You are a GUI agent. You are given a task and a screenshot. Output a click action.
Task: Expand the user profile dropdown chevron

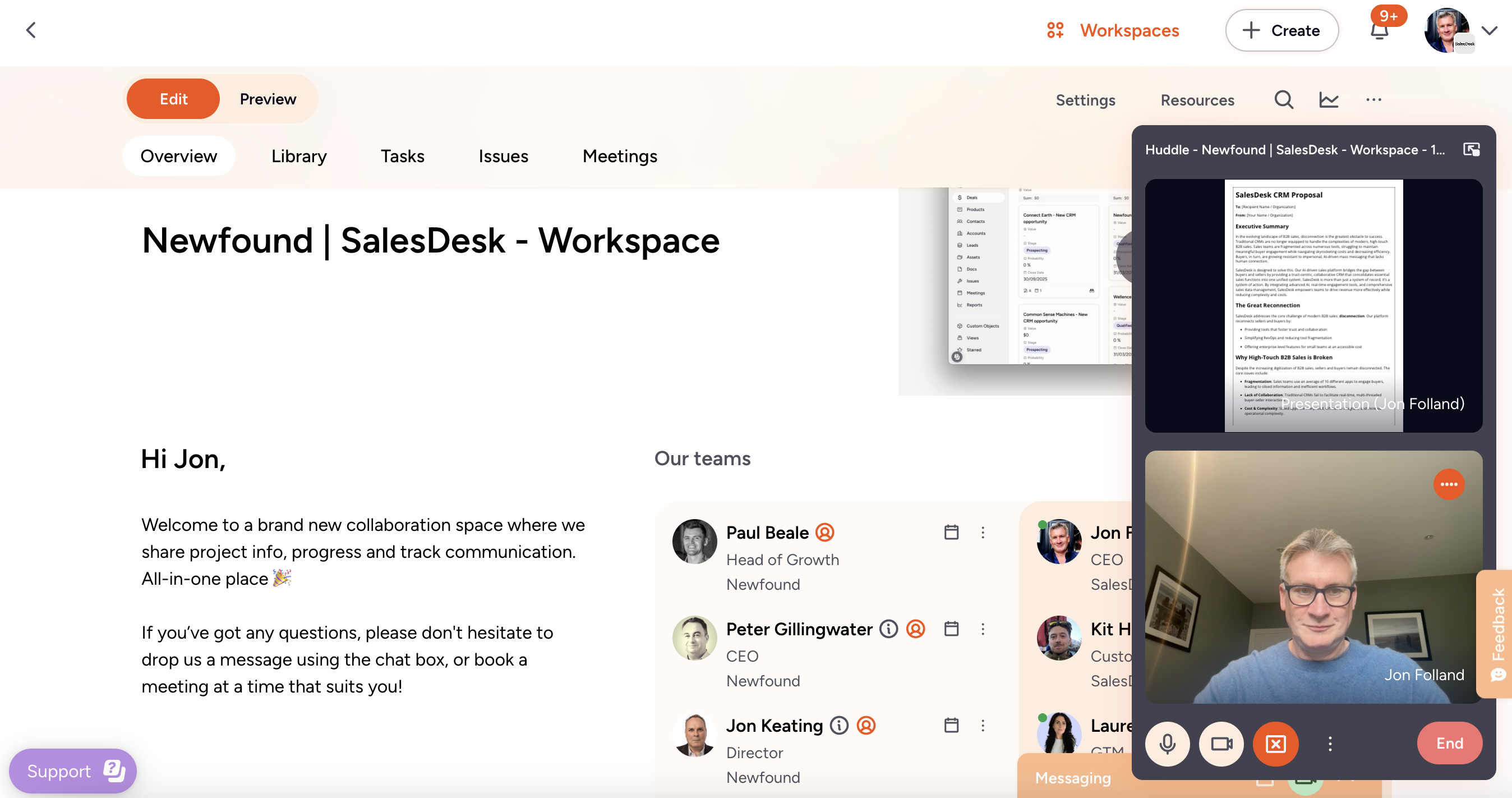coord(1489,30)
